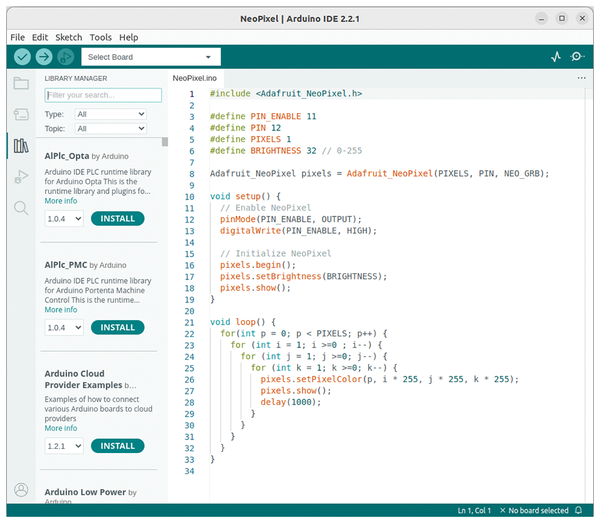Open AlPlc_Opta version 1.0.4 dropdown
The image size is (600, 523).
tap(64, 218)
